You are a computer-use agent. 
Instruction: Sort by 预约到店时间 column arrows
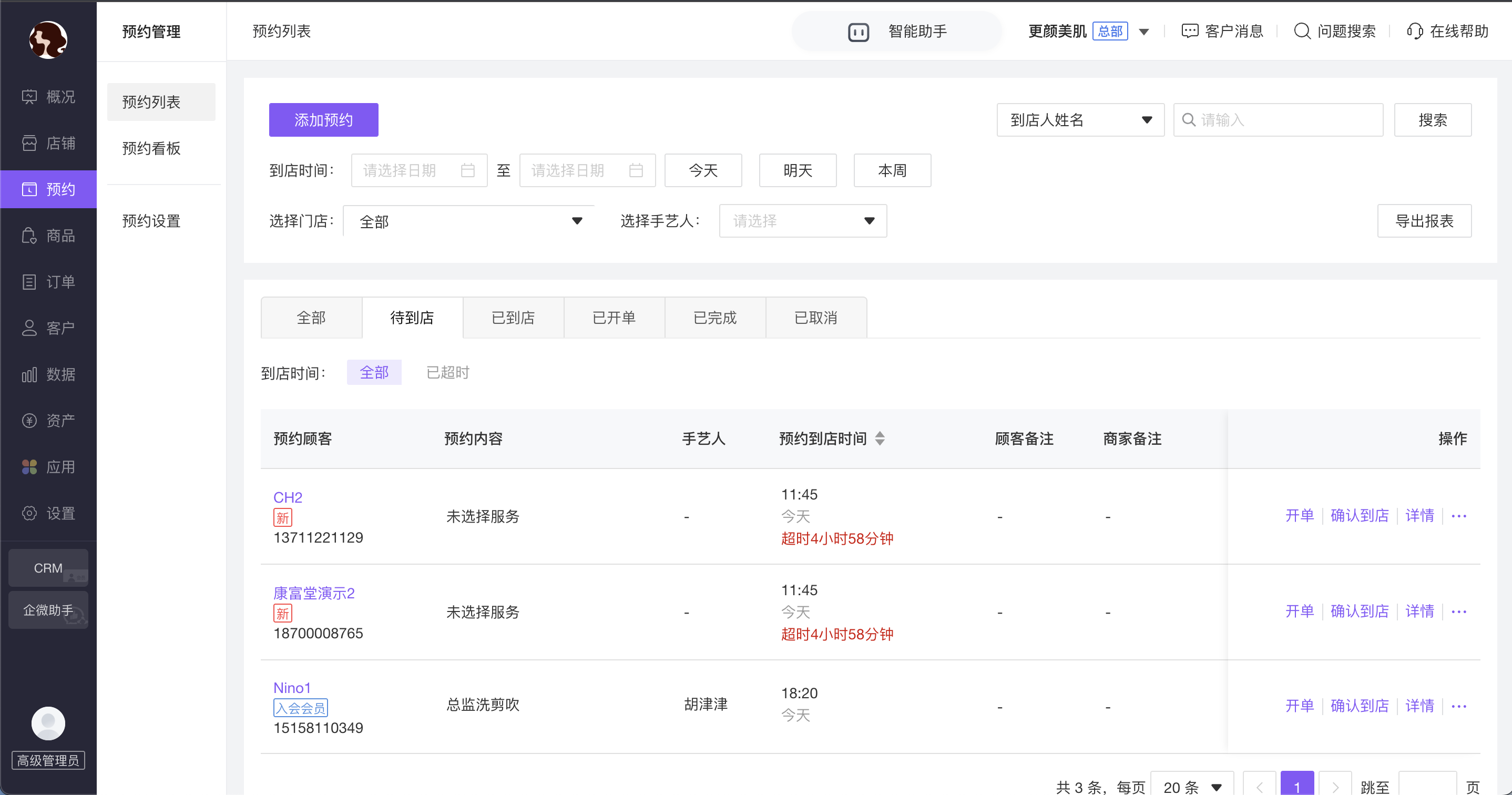pyautogui.click(x=879, y=438)
